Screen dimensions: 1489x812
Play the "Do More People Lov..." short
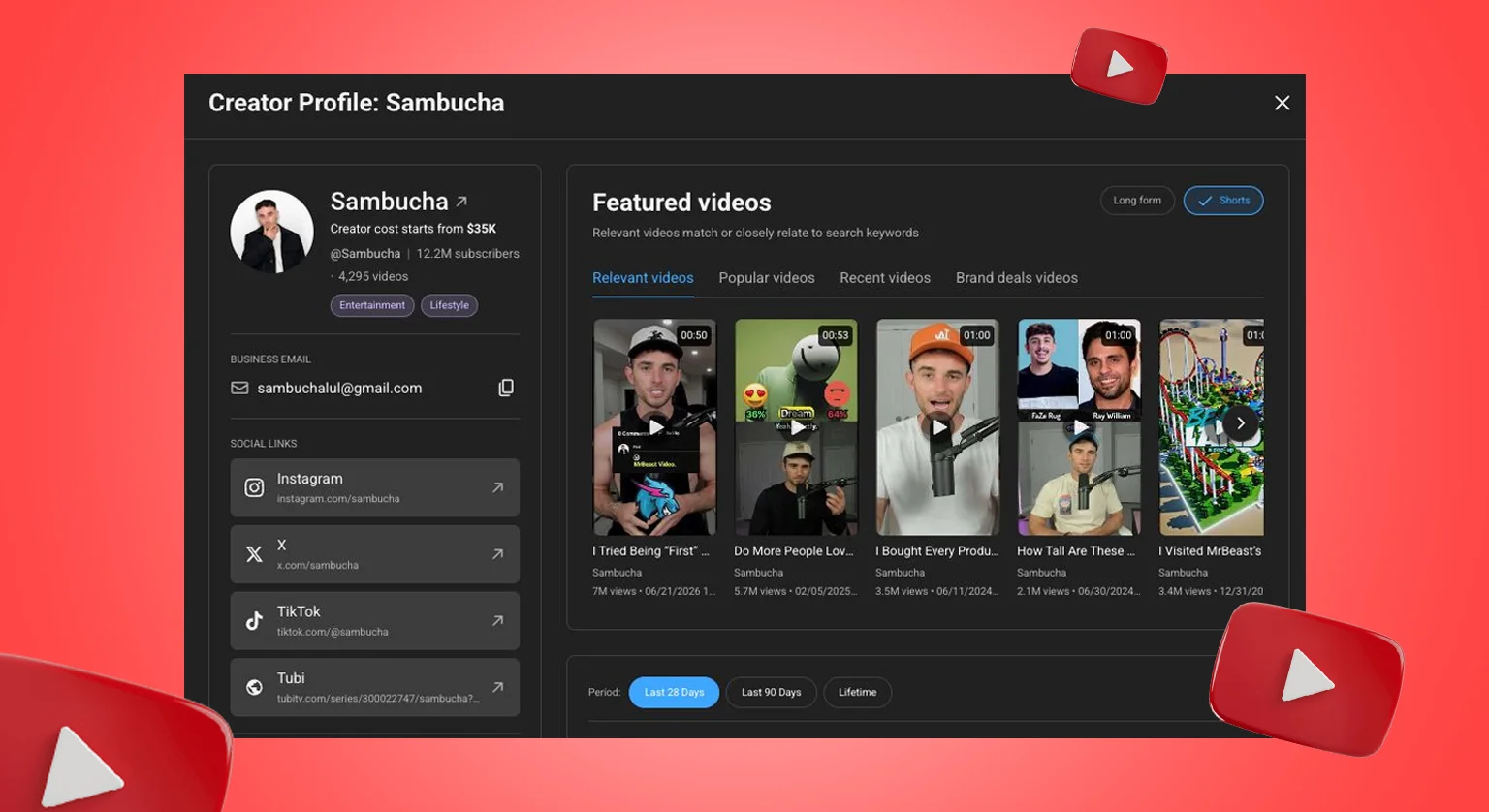[x=797, y=427]
